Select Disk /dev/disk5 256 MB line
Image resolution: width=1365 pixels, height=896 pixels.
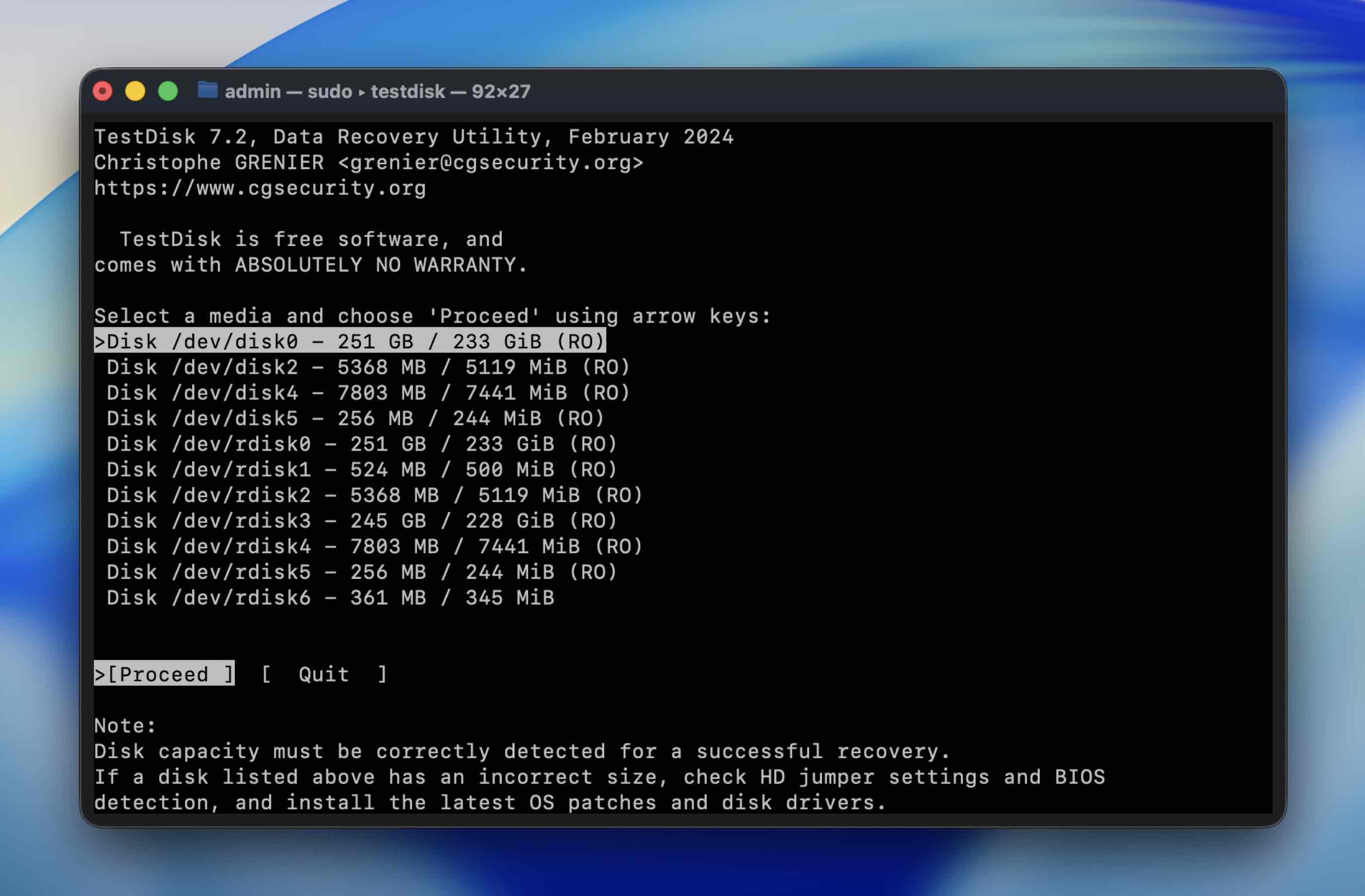point(355,418)
